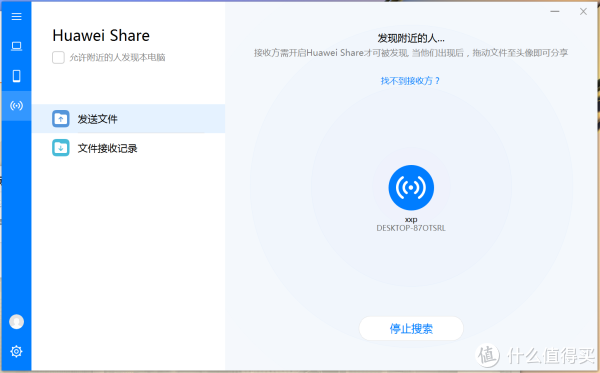The image size is (600, 373).
Task: Select the Huawei Share broadcast icon in sidebar
Action: tap(16, 106)
